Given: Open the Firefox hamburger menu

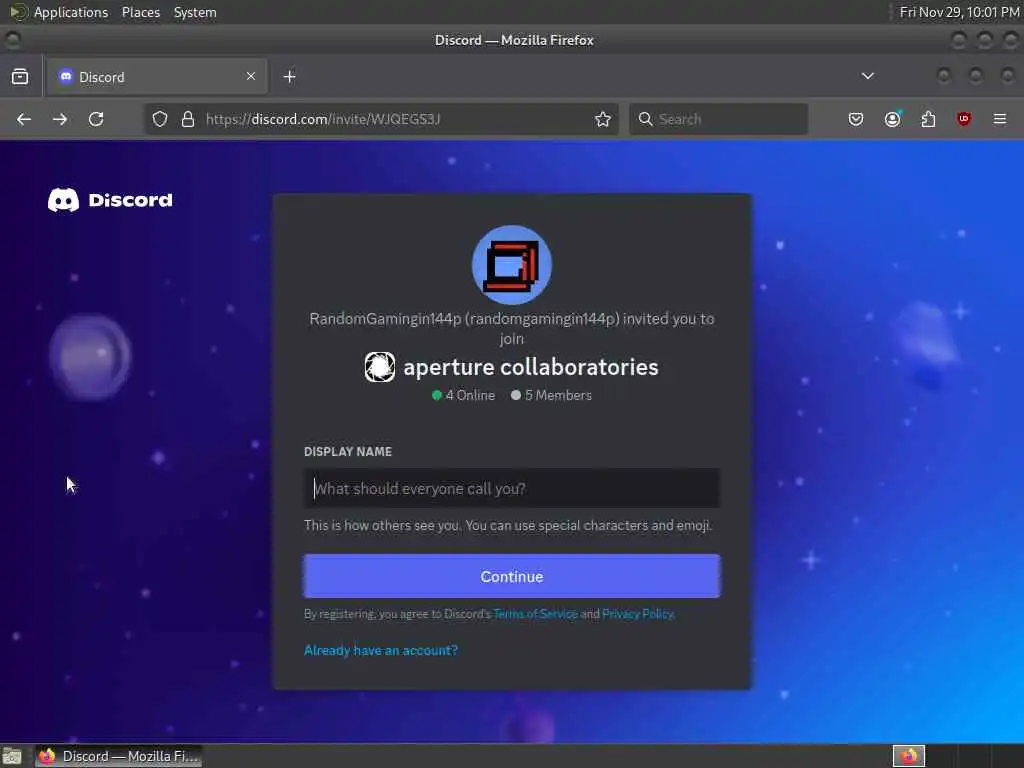Looking at the screenshot, I should click(1000, 119).
